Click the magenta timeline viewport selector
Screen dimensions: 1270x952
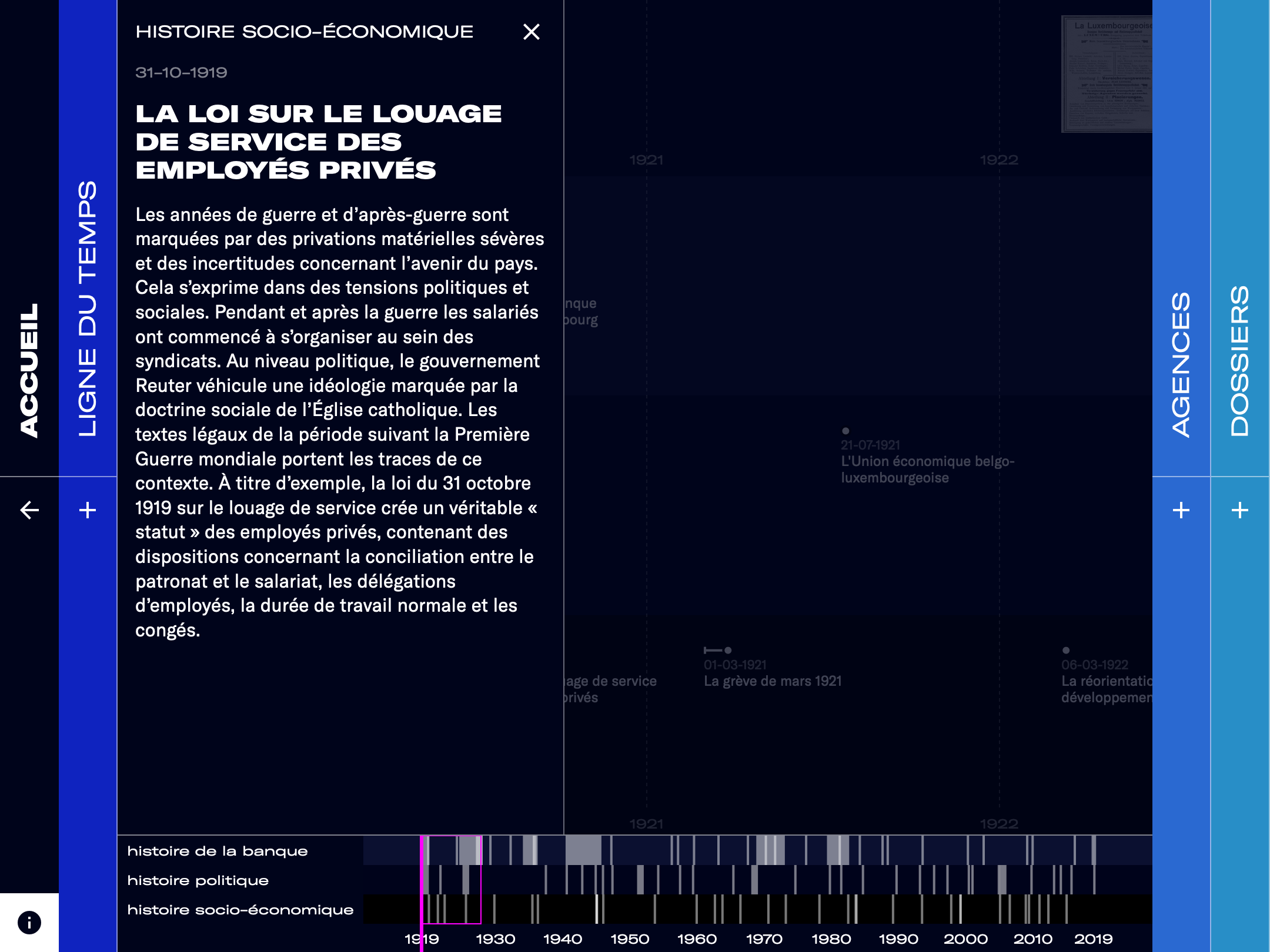(x=451, y=880)
